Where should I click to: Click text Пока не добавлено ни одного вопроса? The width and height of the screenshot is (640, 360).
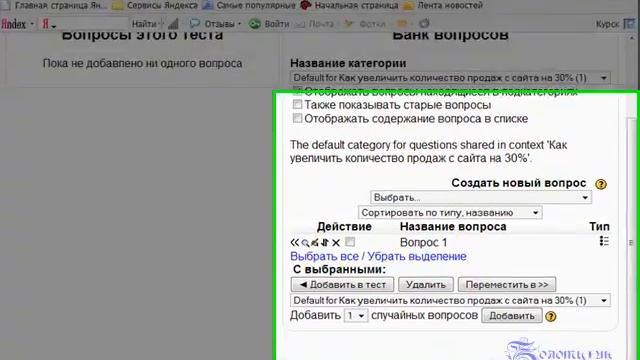coord(142,64)
